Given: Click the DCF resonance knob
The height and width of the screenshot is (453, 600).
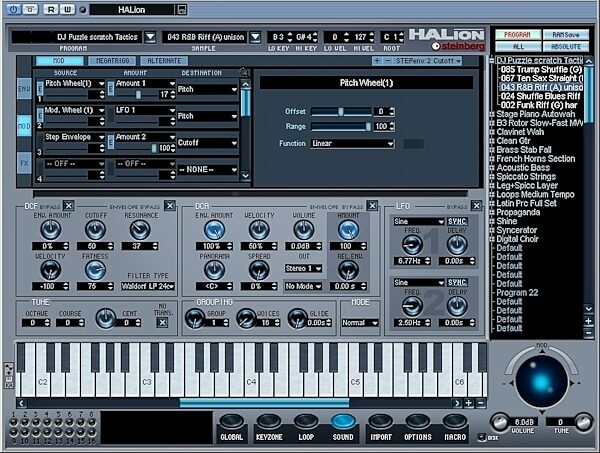Looking at the screenshot, I should pyautogui.click(x=140, y=230).
